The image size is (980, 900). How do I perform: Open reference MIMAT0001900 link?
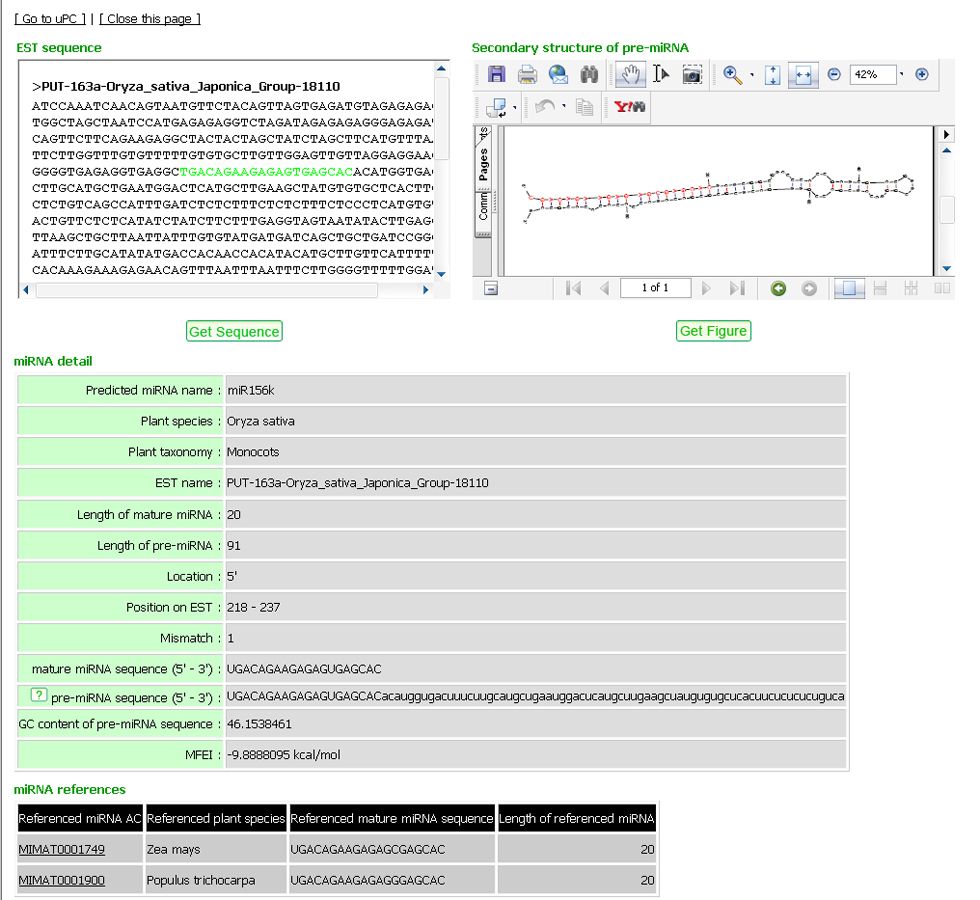tap(61, 880)
